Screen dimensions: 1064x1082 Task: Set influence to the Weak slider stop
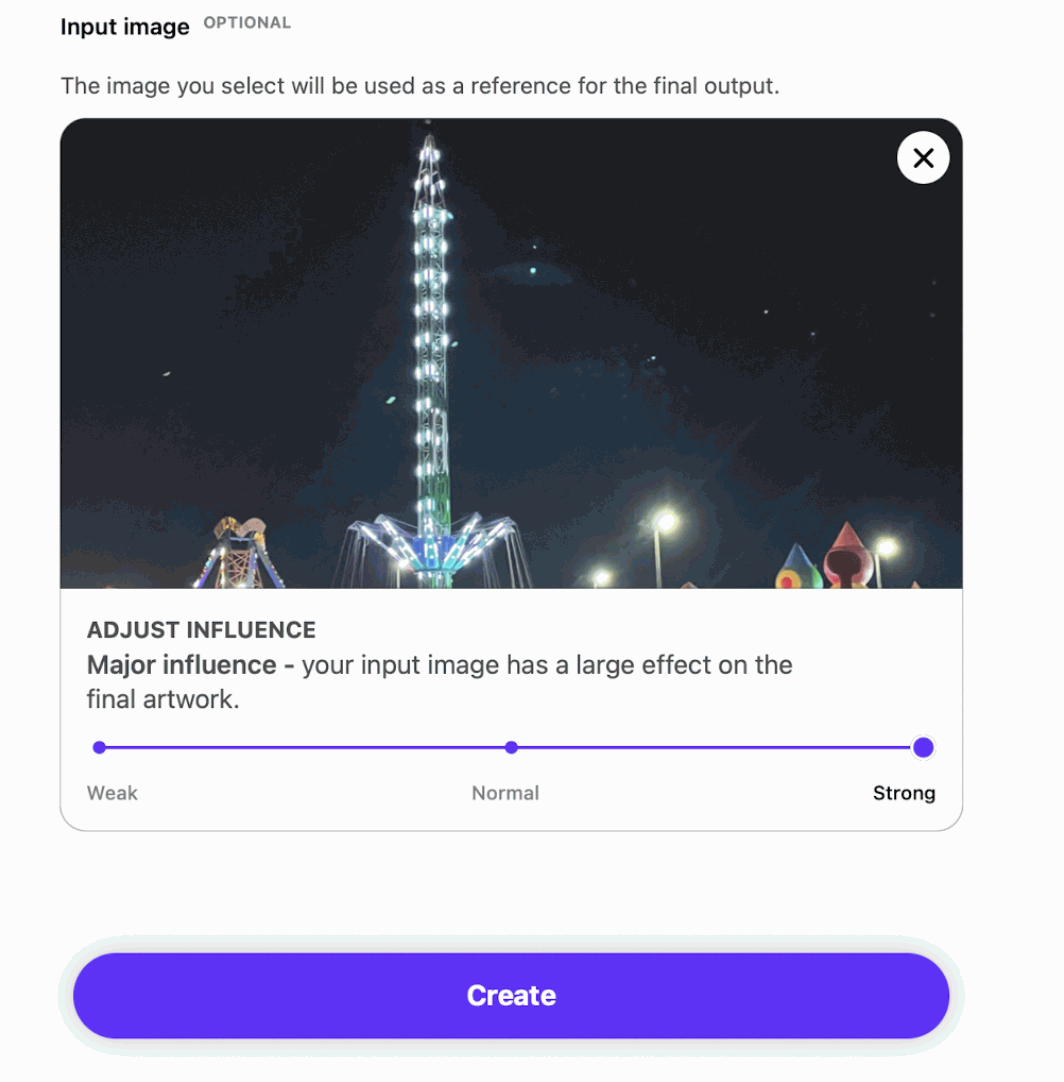[99, 747]
